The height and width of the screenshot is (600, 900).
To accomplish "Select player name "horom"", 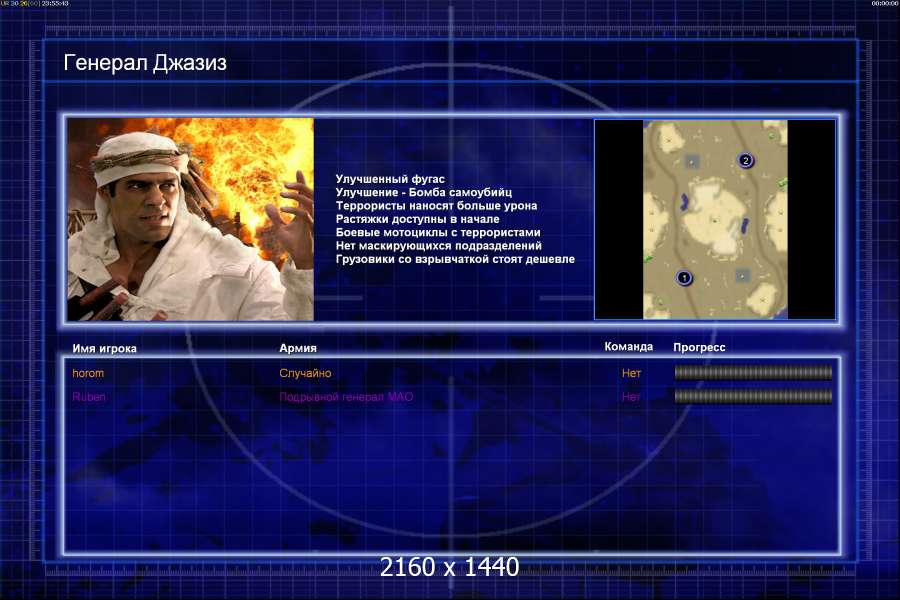I will coord(88,373).
